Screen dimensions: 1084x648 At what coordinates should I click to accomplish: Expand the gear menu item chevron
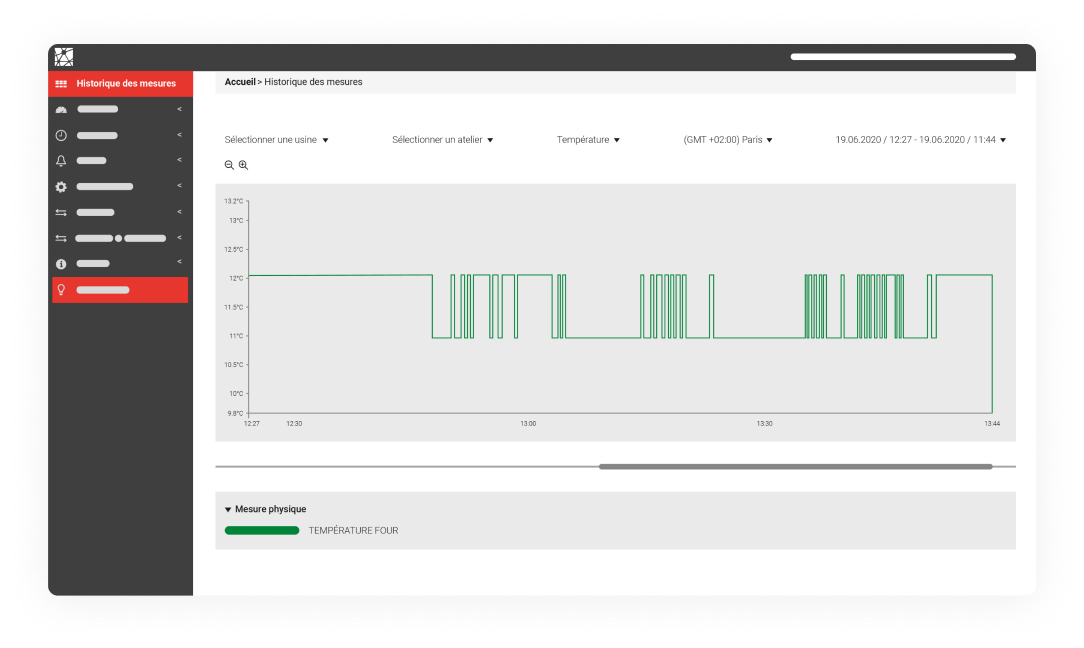pos(179,185)
